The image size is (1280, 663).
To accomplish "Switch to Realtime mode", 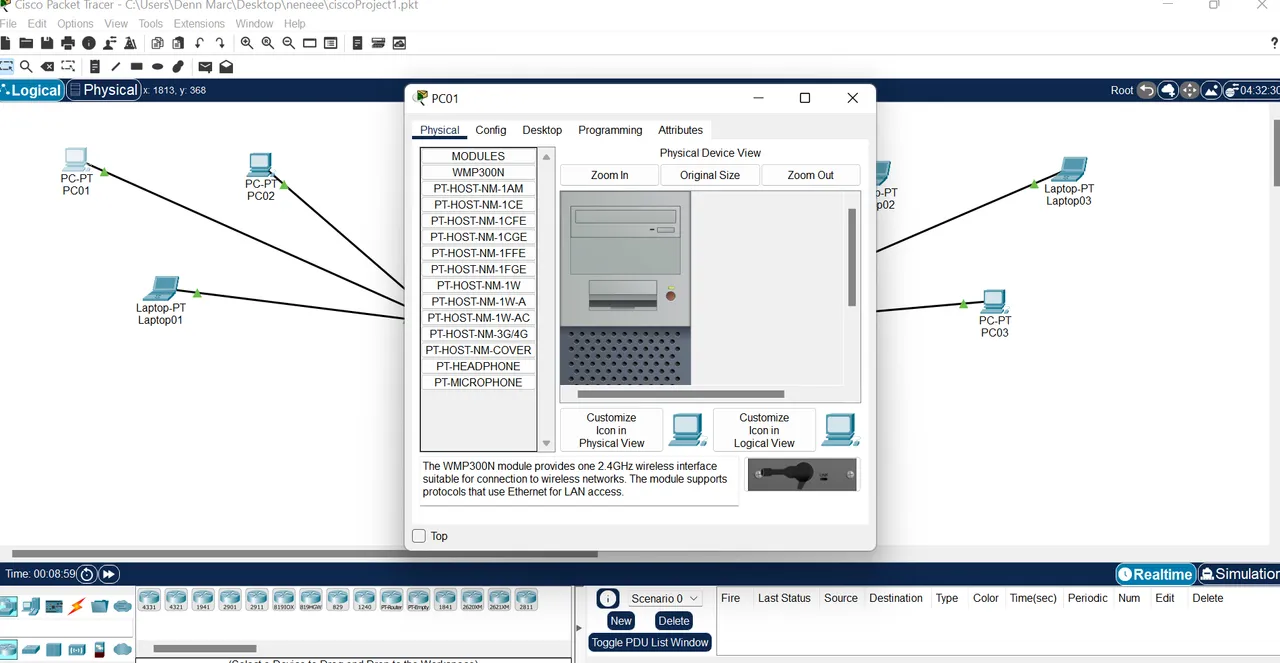I will [x=1156, y=574].
